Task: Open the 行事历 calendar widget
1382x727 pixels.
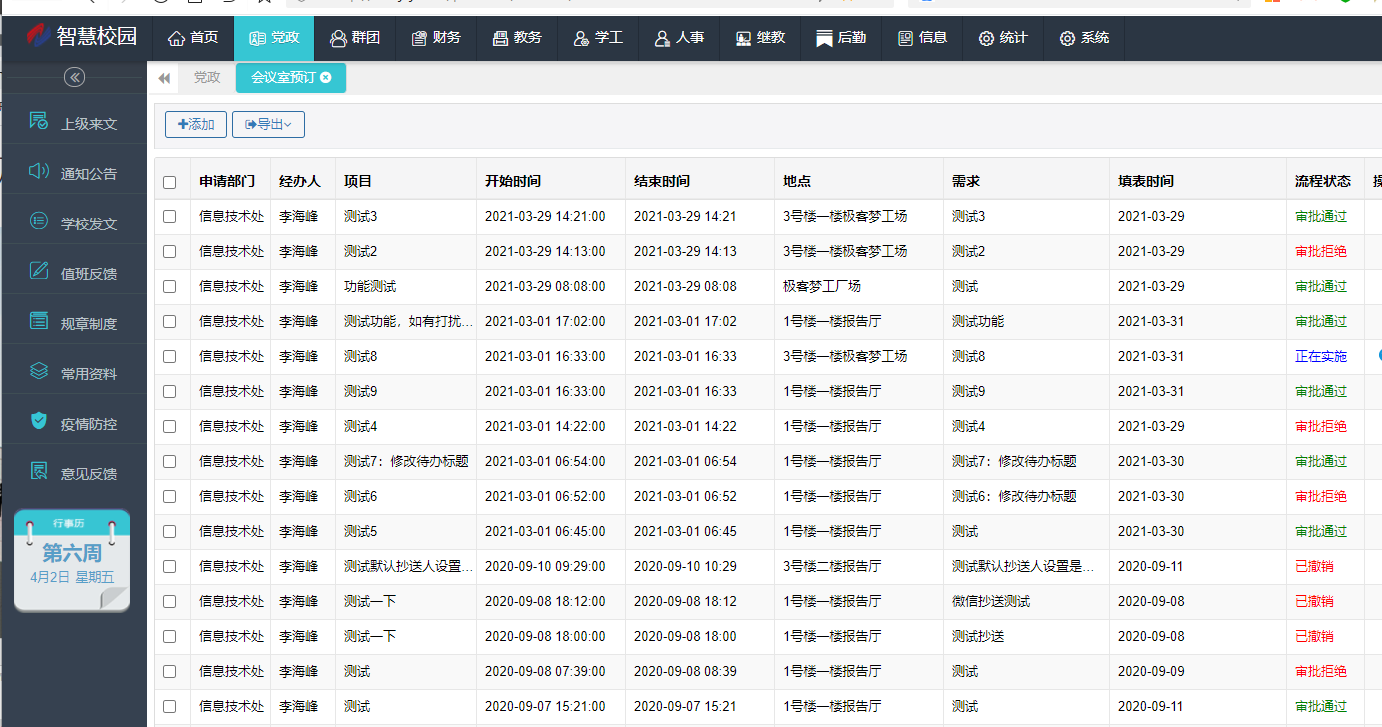Action: point(72,561)
